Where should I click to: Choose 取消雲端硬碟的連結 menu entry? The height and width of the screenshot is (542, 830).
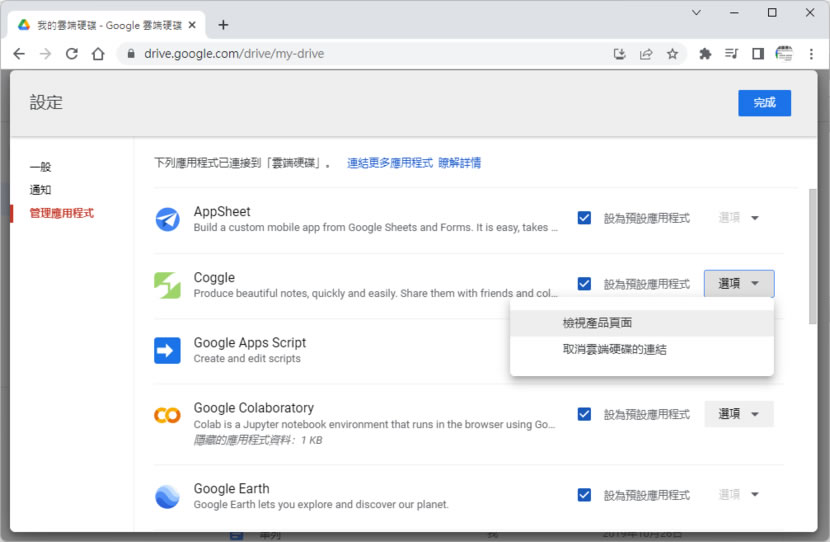[x=614, y=350]
